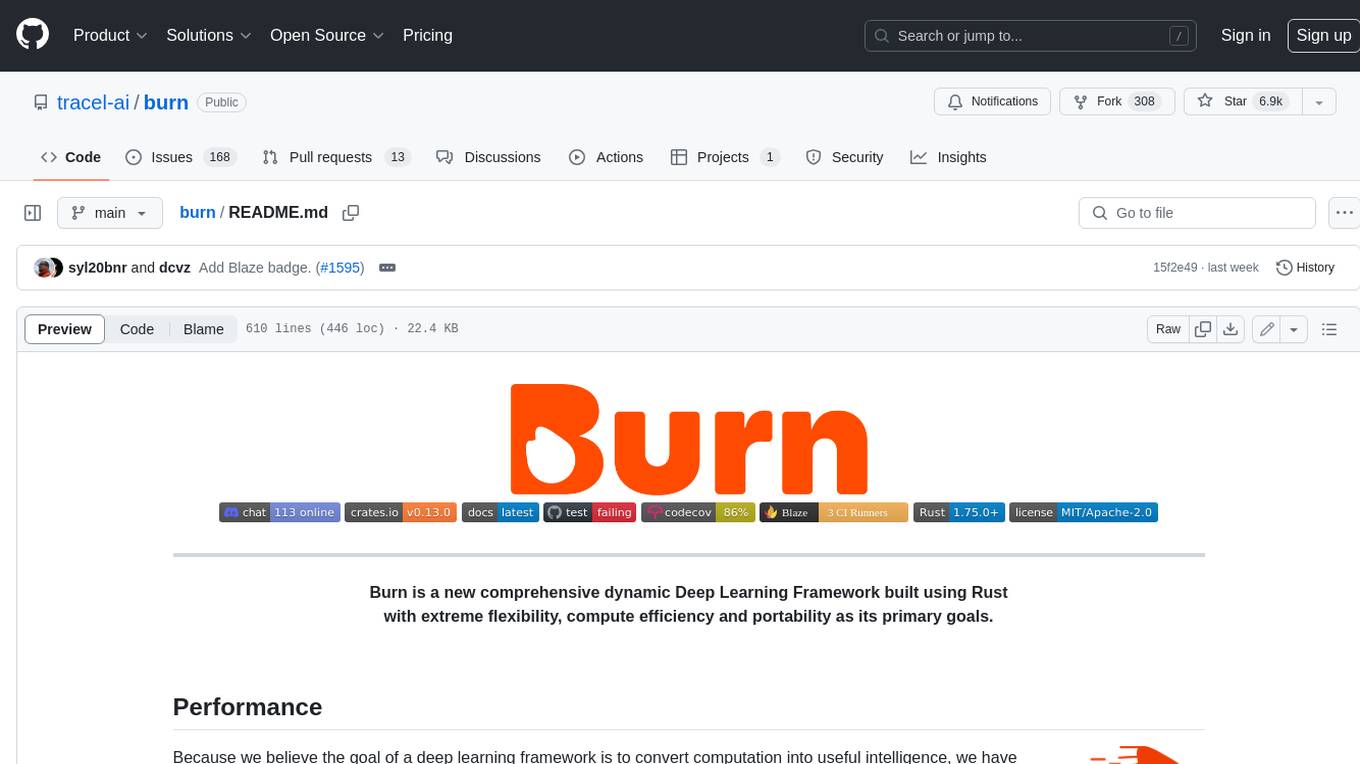Open the Insights tab
The height and width of the screenshot is (764, 1360).
coord(948,157)
